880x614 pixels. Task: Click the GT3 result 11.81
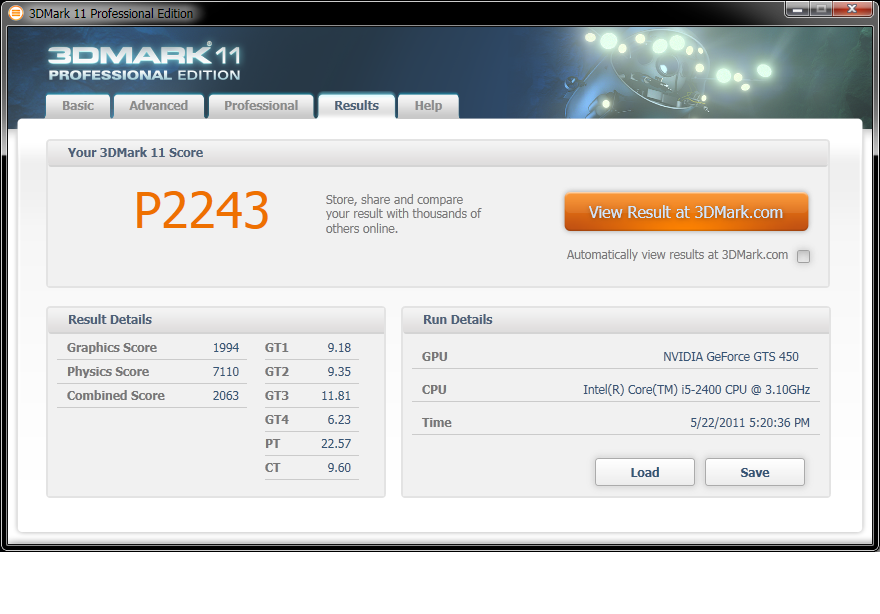tap(336, 396)
